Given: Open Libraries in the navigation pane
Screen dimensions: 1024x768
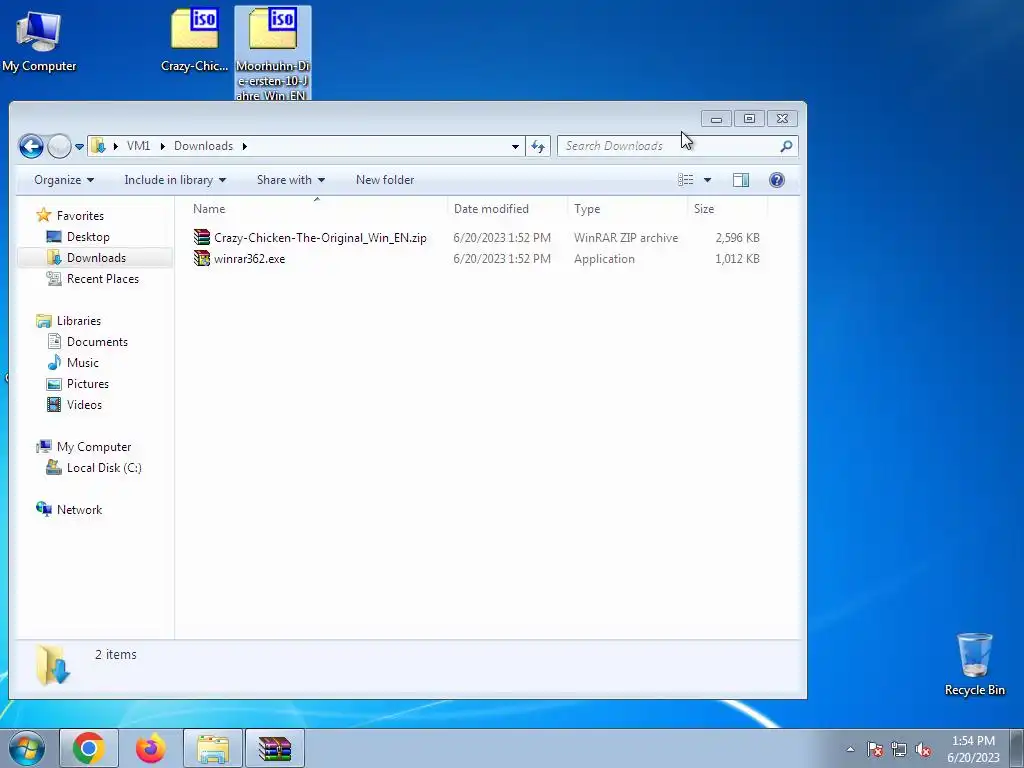Looking at the screenshot, I should pyautogui.click(x=78, y=321).
